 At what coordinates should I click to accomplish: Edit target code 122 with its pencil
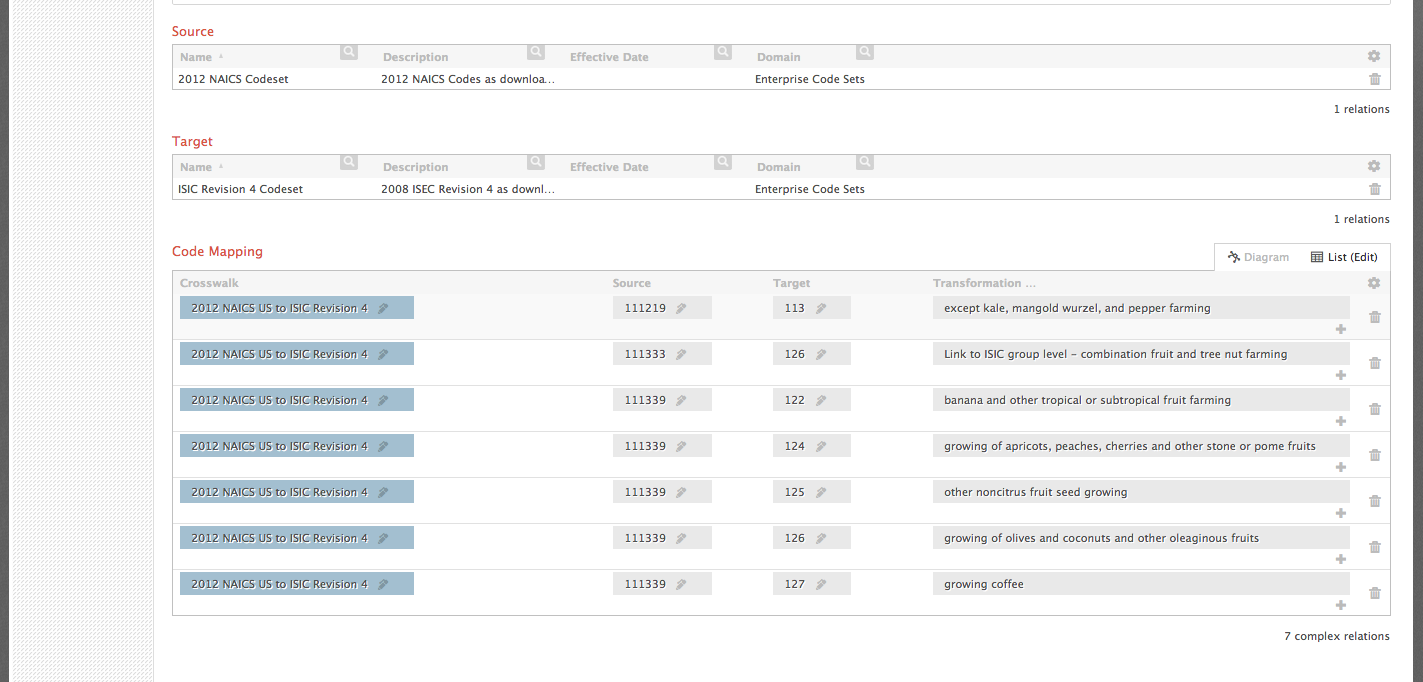pos(821,400)
